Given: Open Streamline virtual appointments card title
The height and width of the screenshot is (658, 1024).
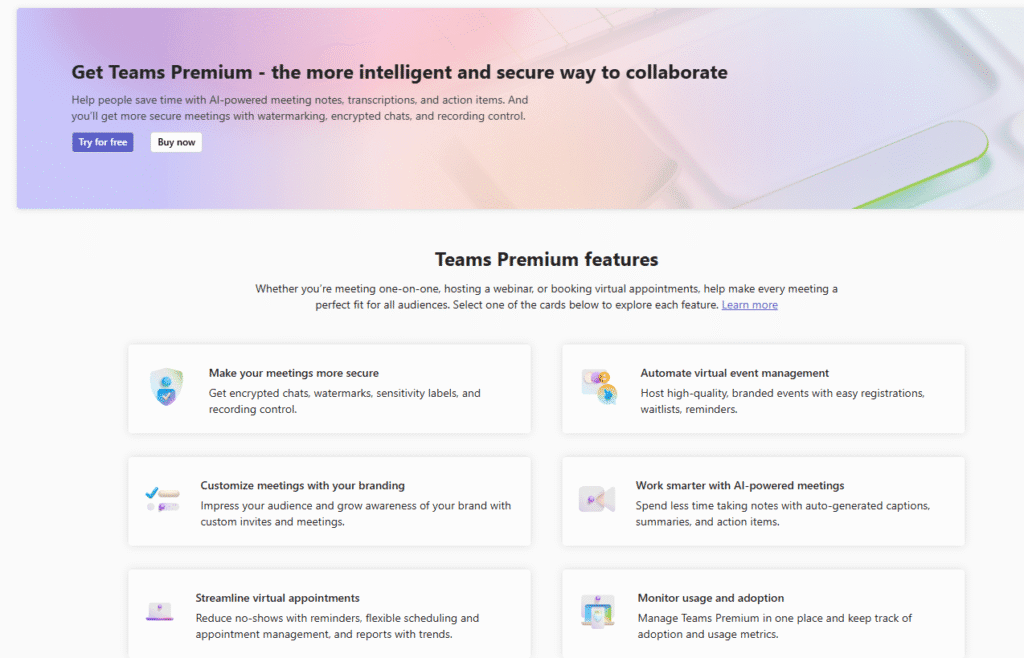Looking at the screenshot, I should pyautogui.click(x=277, y=598).
